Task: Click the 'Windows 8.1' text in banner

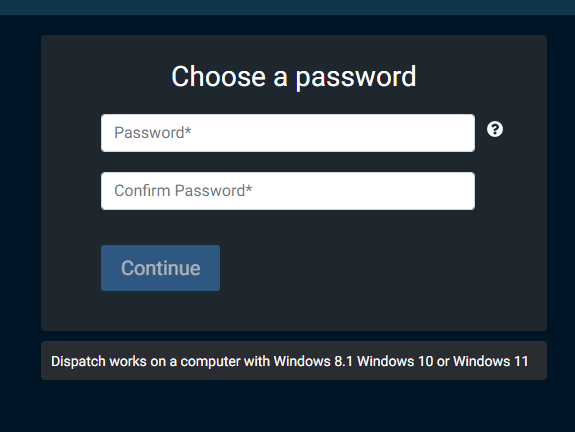Action: [x=313, y=361]
